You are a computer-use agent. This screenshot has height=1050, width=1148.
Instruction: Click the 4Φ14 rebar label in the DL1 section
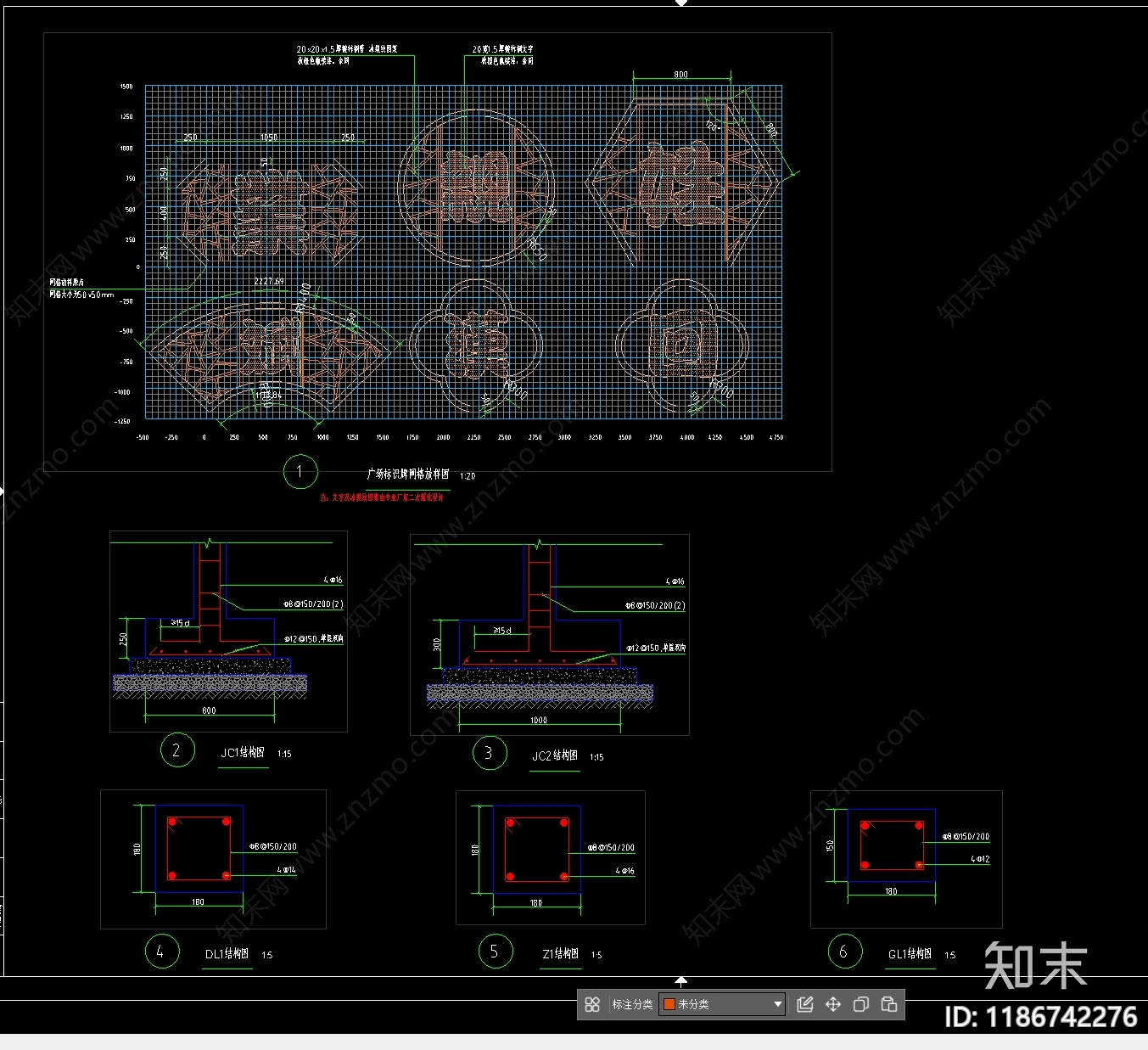287,870
